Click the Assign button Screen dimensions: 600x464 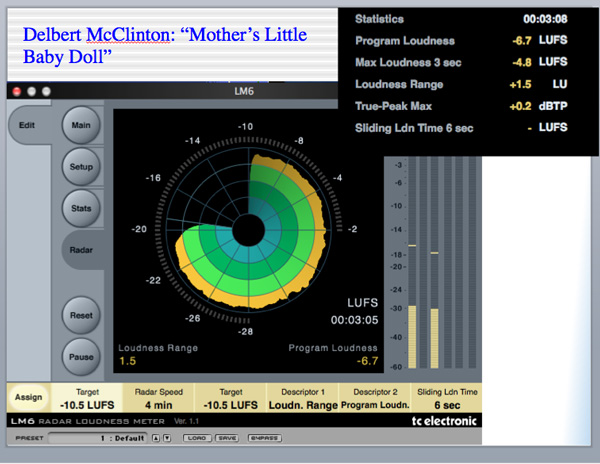point(28,397)
